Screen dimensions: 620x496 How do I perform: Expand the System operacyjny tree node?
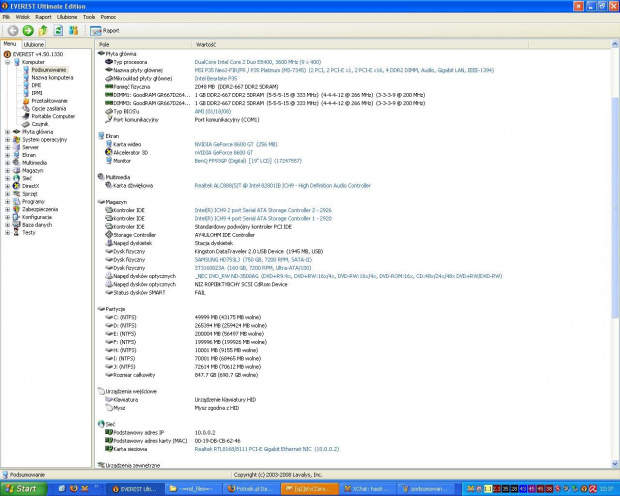(8, 140)
